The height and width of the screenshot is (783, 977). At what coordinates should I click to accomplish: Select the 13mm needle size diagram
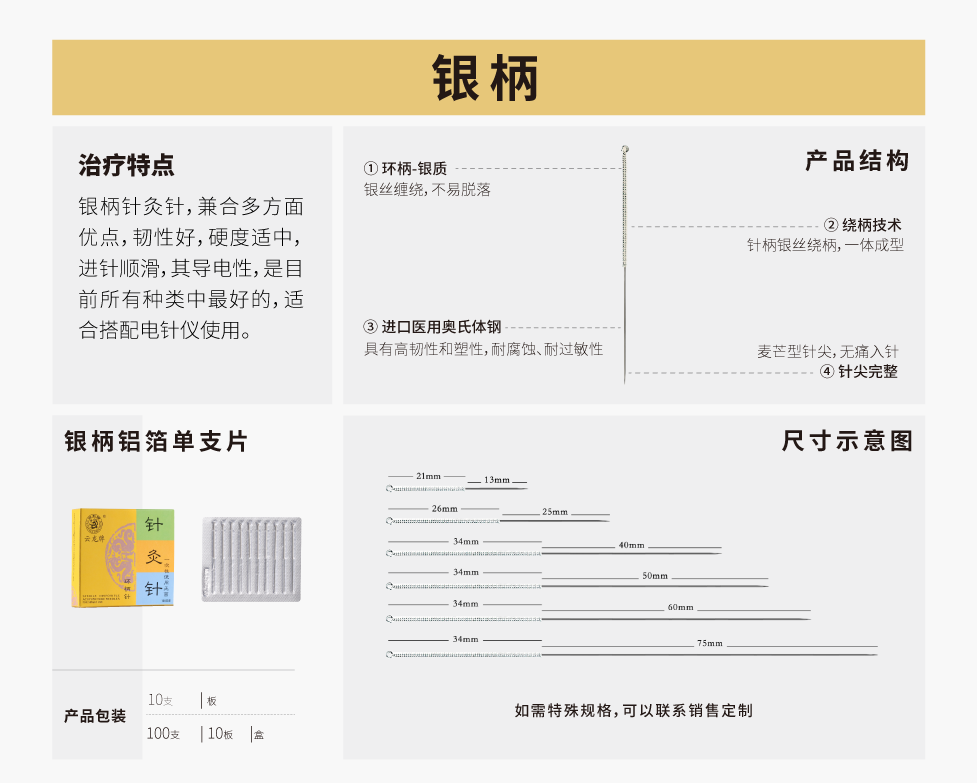click(x=457, y=483)
